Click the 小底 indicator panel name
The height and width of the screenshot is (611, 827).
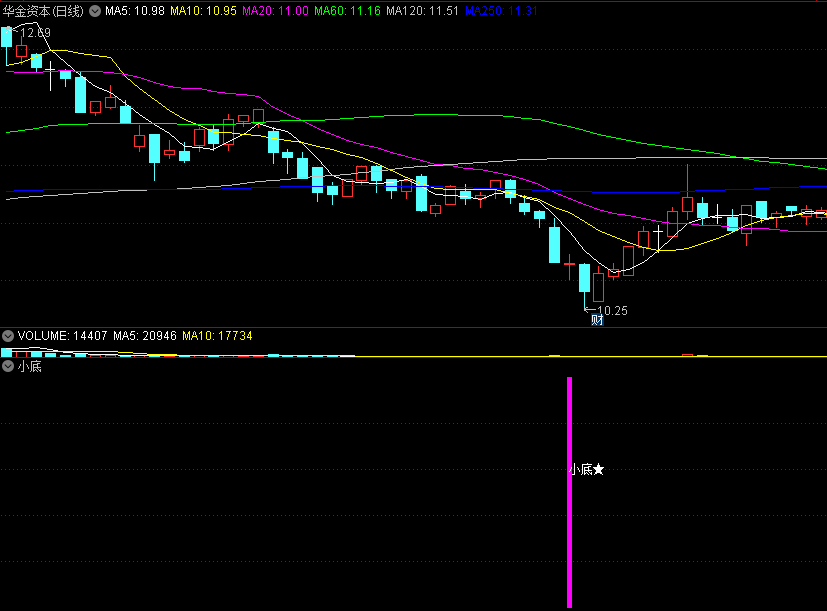[30, 367]
